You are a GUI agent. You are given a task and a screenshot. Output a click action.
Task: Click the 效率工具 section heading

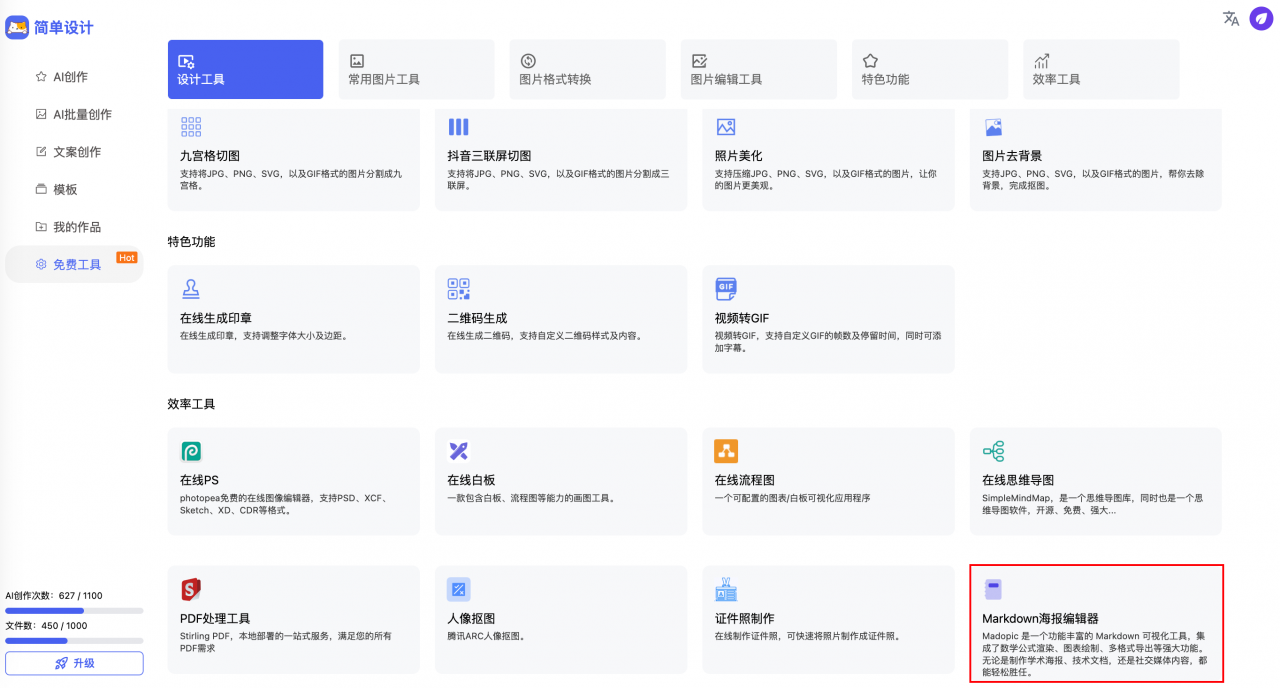(x=191, y=404)
